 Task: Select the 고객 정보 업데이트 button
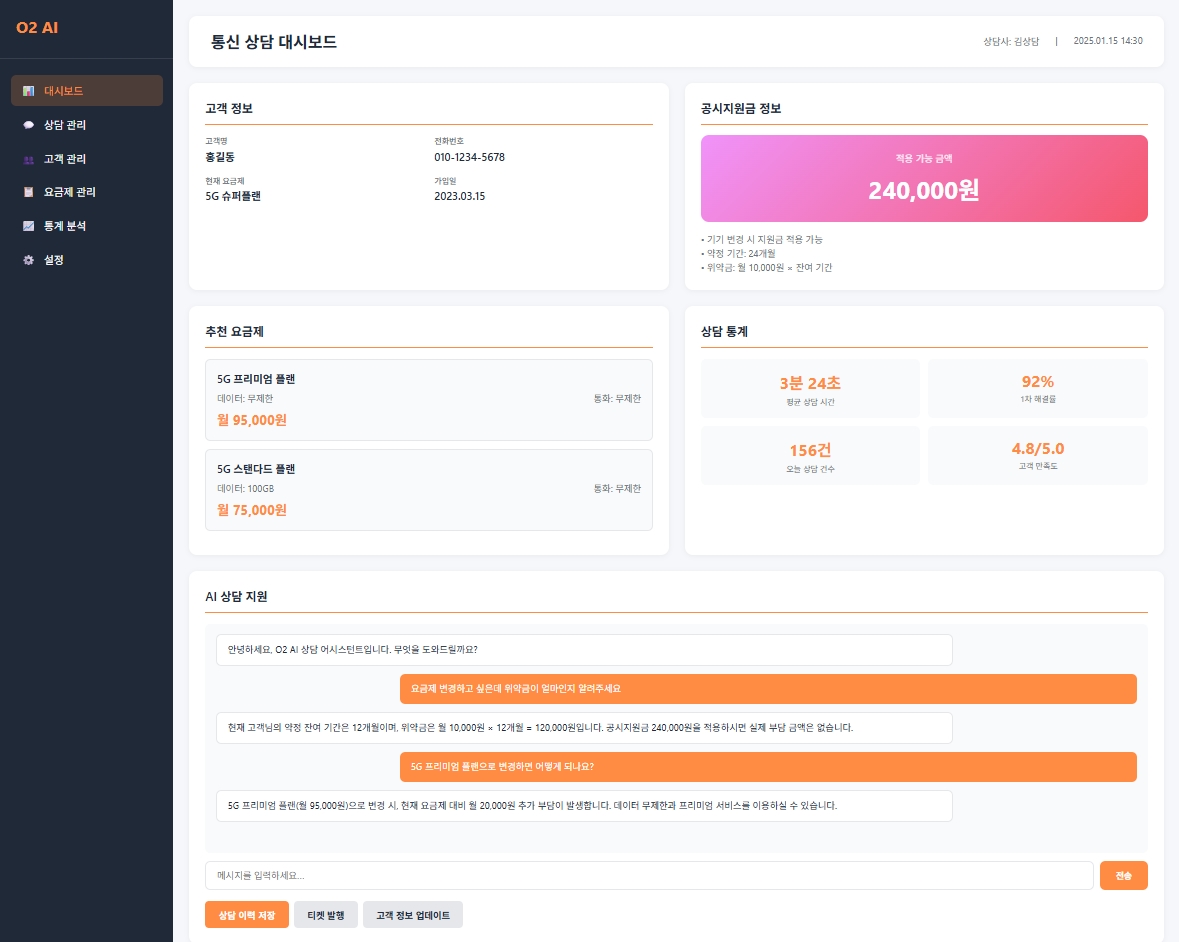click(413, 914)
